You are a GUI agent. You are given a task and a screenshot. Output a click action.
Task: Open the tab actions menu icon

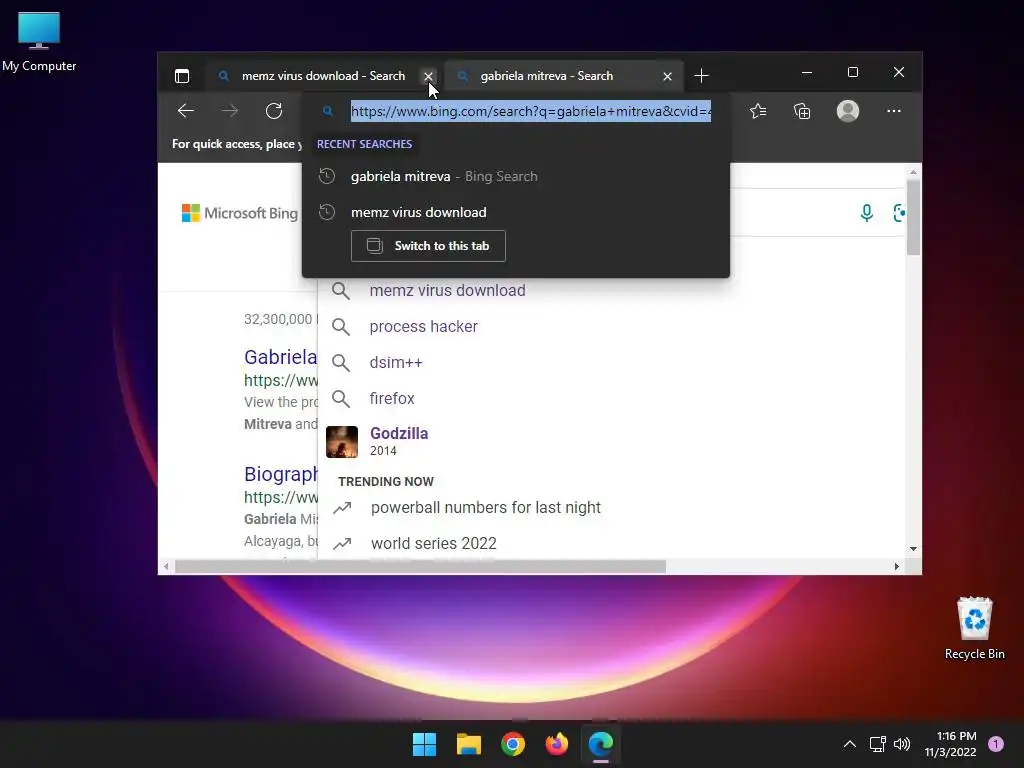[x=182, y=76]
